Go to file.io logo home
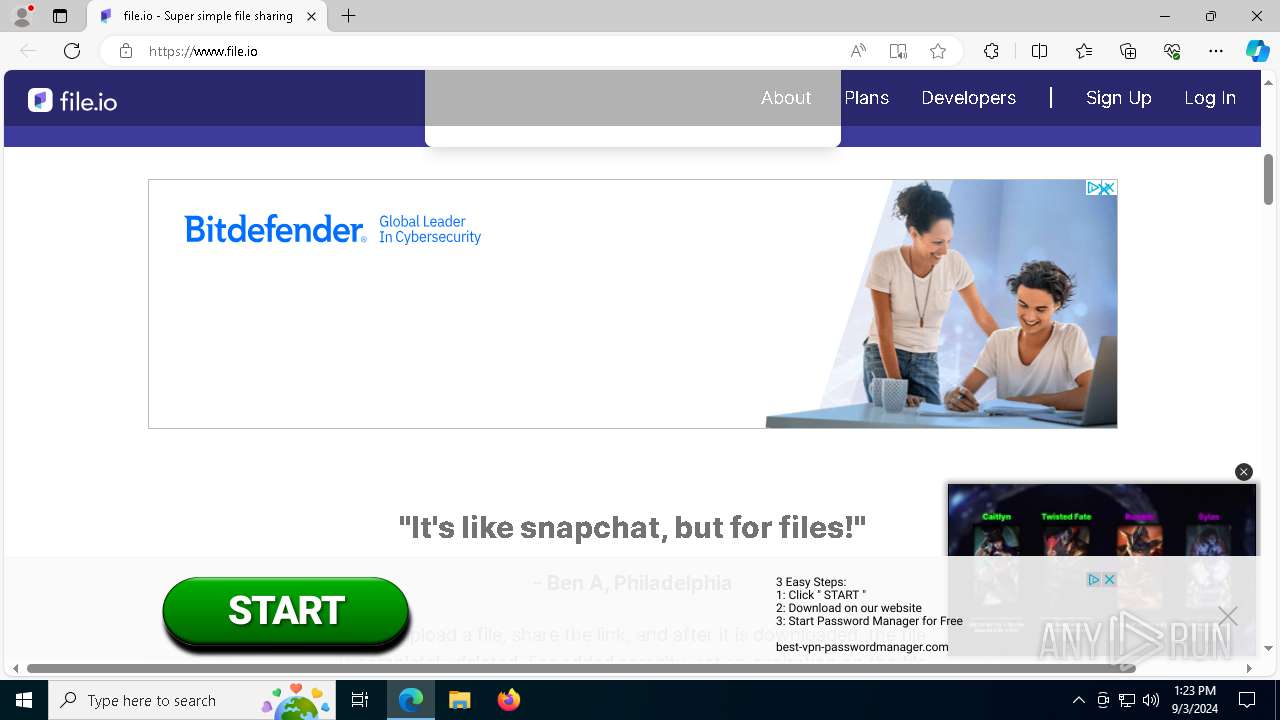This screenshot has height=720, width=1280. tap(72, 100)
